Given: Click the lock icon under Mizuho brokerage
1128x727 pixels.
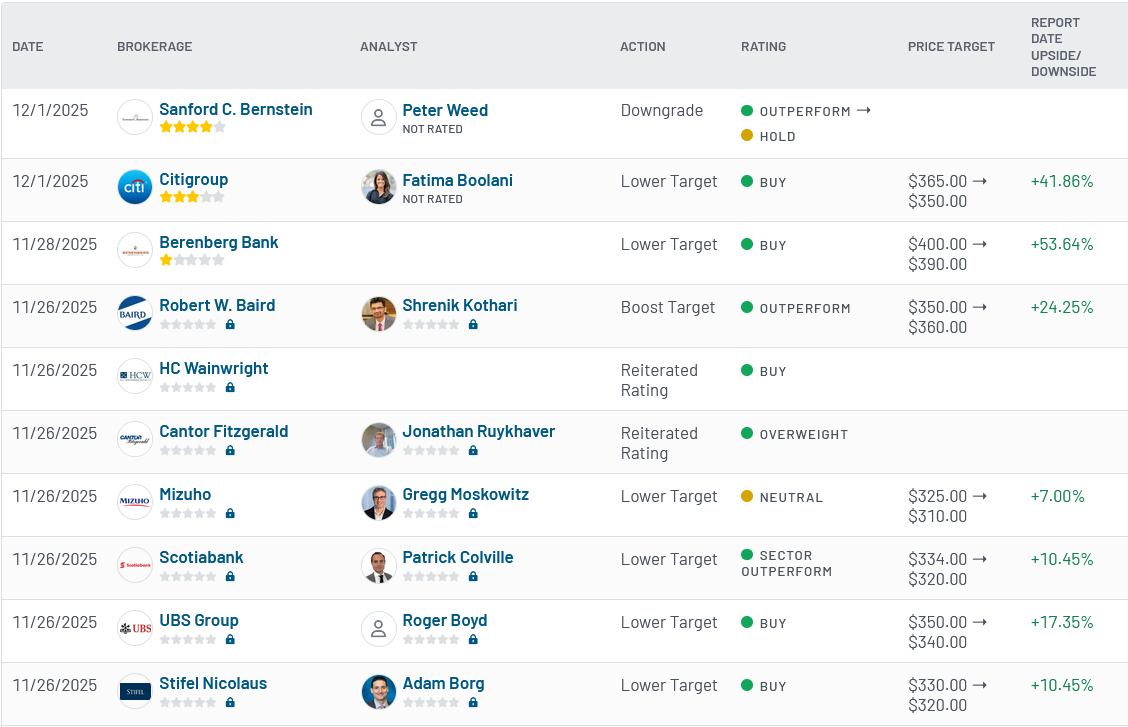Looking at the screenshot, I should 230,513.
